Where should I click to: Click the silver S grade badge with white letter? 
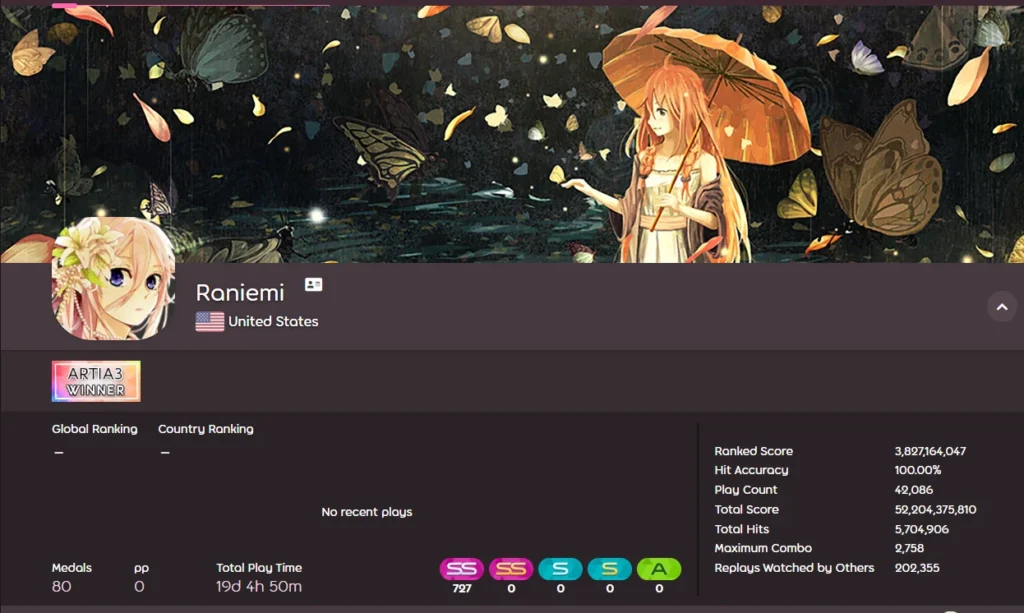pyautogui.click(x=560, y=569)
